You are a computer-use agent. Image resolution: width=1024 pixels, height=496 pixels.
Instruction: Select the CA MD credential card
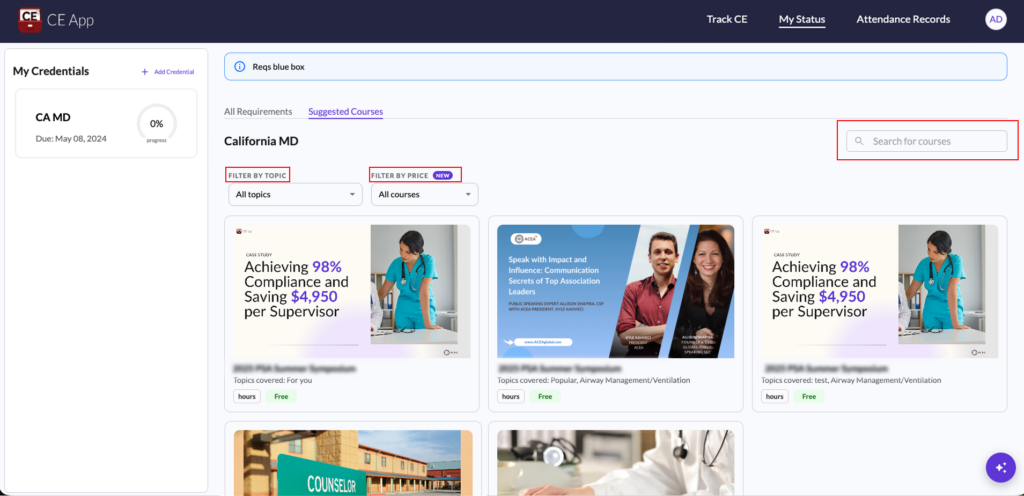pyautogui.click(x=106, y=123)
